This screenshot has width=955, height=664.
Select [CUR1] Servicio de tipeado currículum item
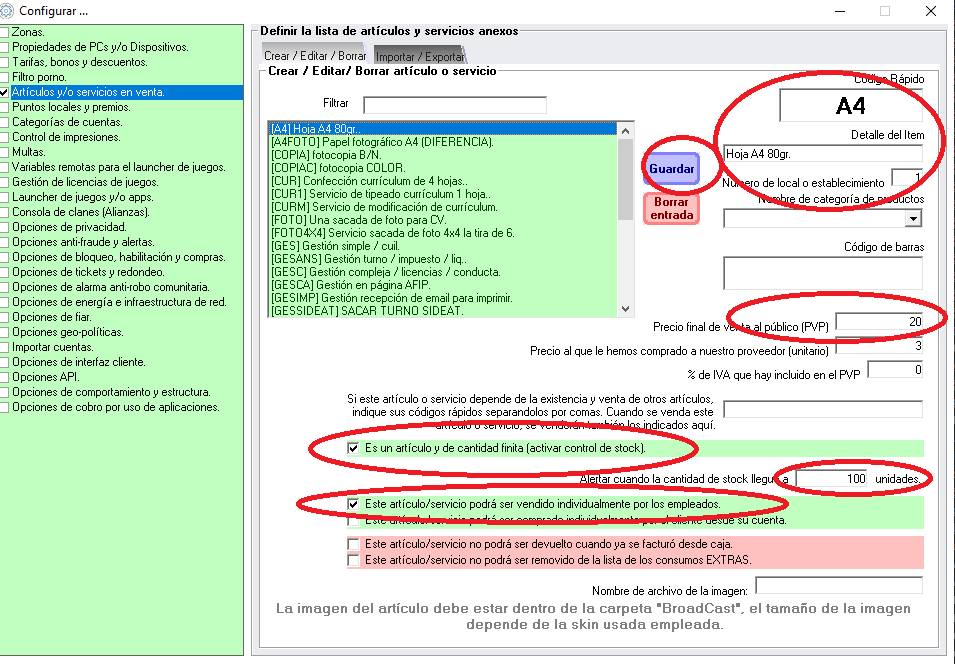point(443,194)
